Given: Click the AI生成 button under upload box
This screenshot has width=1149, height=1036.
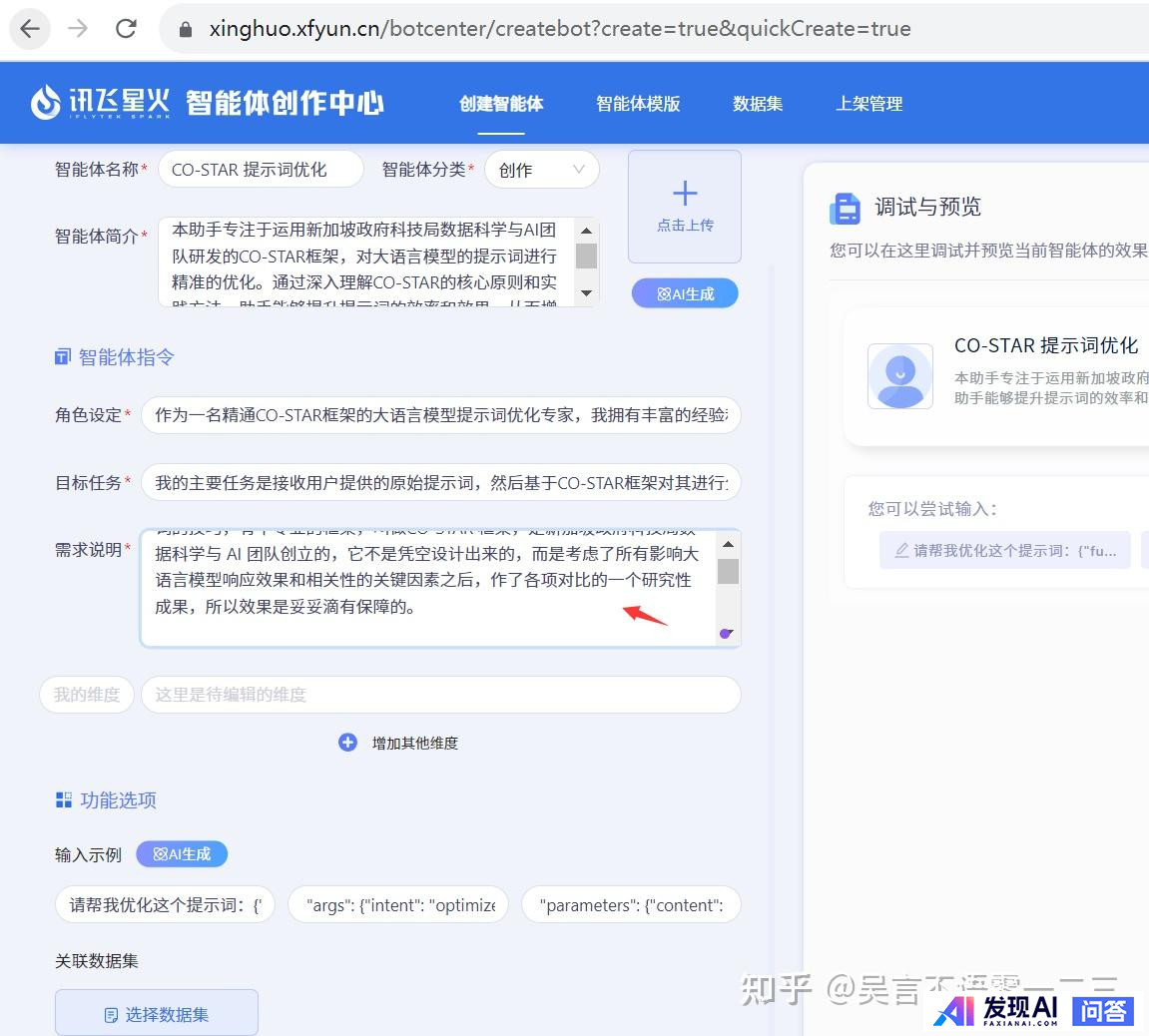Looking at the screenshot, I should (x=685, y=293).
